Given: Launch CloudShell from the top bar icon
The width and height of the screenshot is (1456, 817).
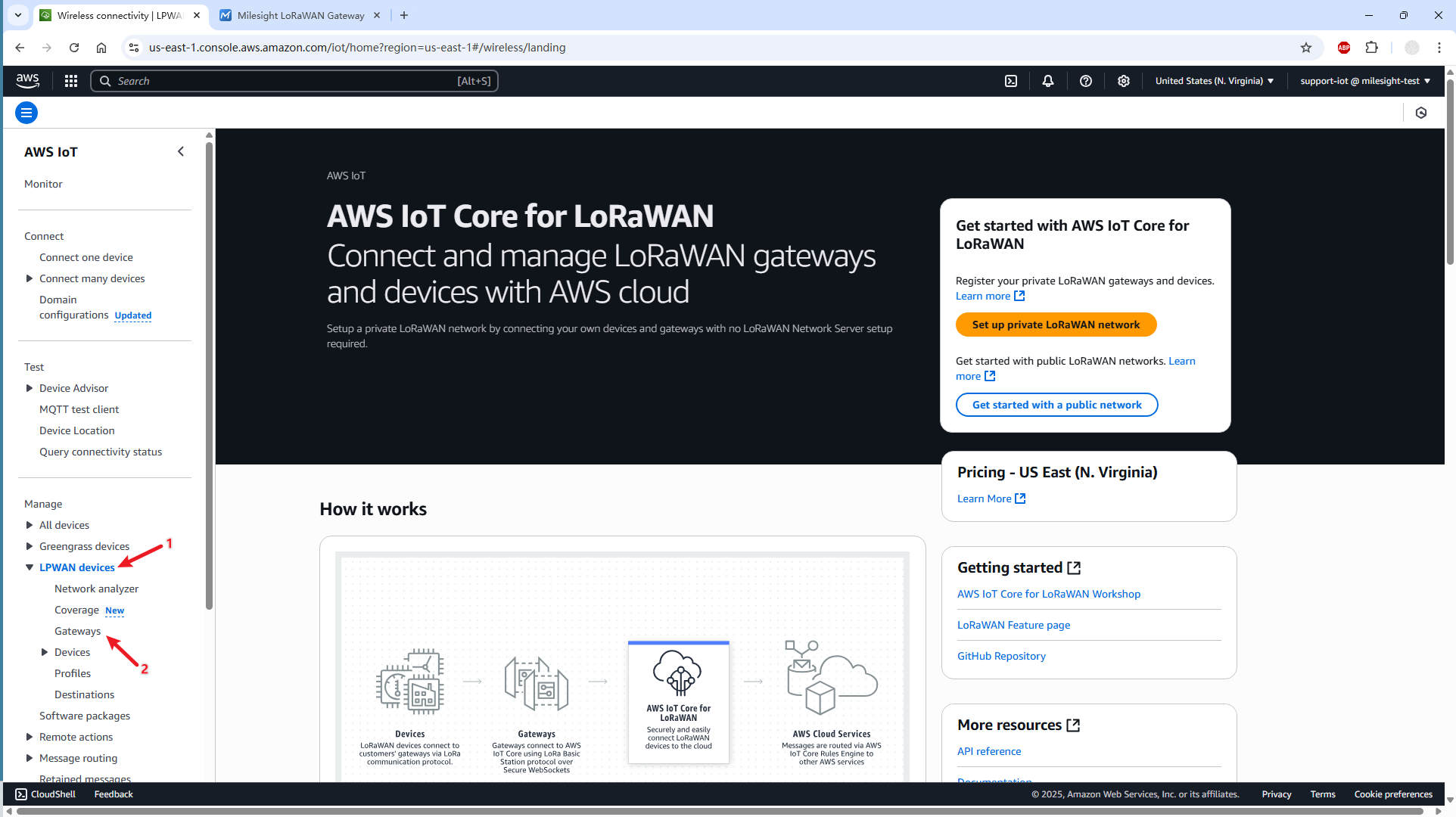Looking at the screenshot, I should tap(1011, 81).
